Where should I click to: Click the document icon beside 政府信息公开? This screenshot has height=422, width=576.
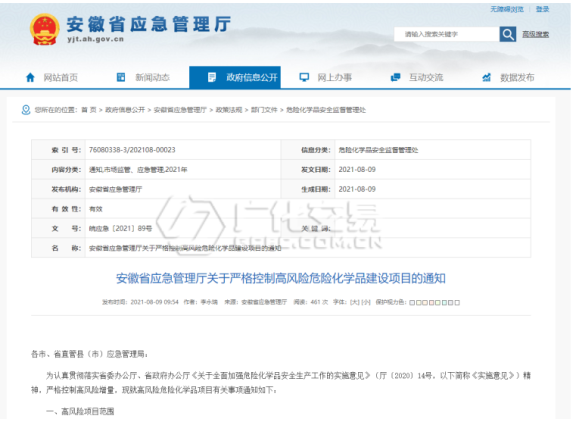(x=212, y=77)
